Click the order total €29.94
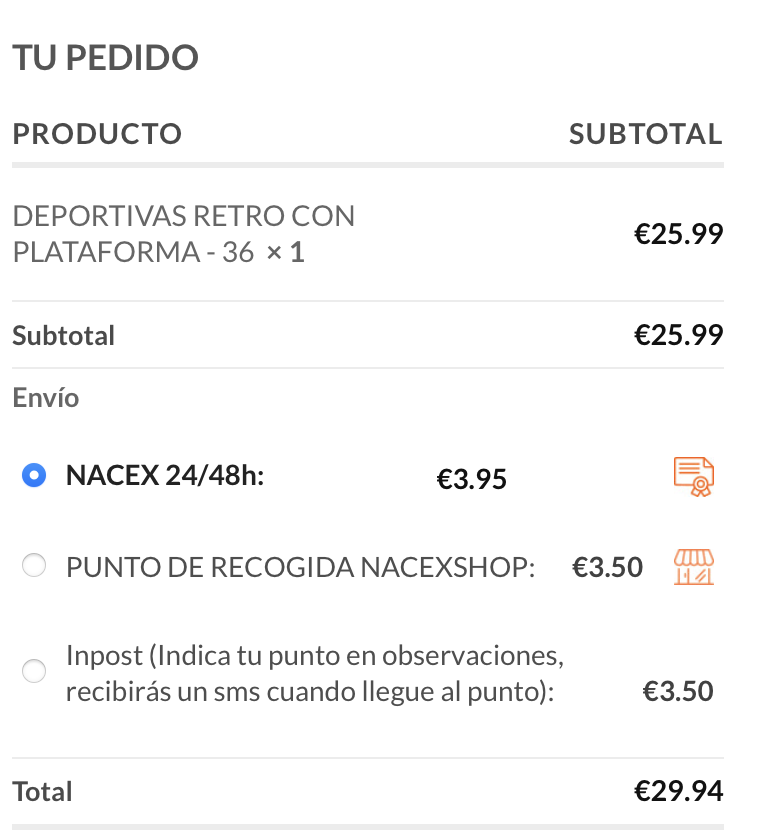The image size is (776, 830). [x=678, y=792]
